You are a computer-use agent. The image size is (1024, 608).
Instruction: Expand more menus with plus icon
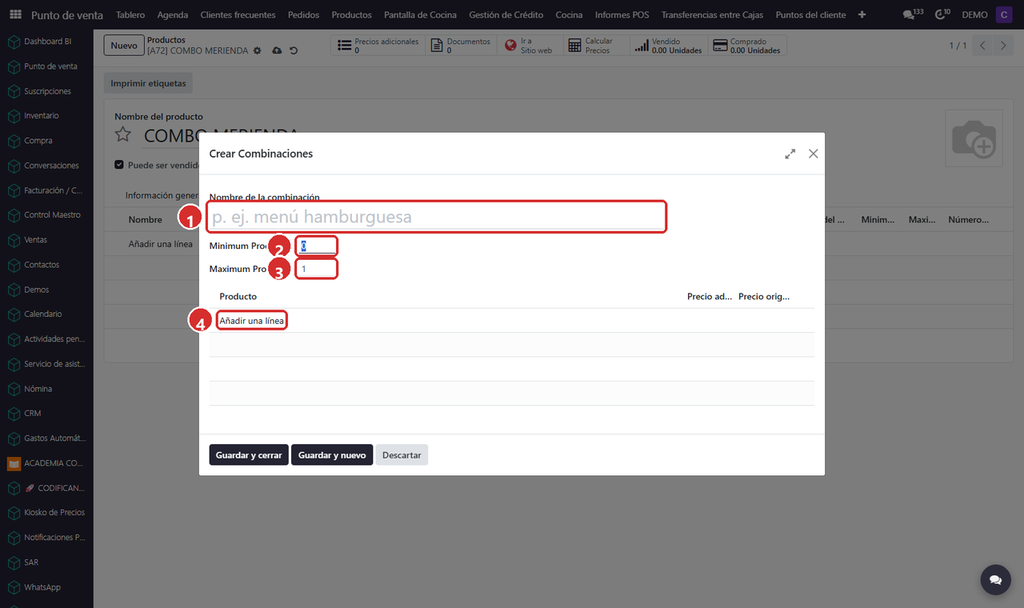click(x=862, y=14)
